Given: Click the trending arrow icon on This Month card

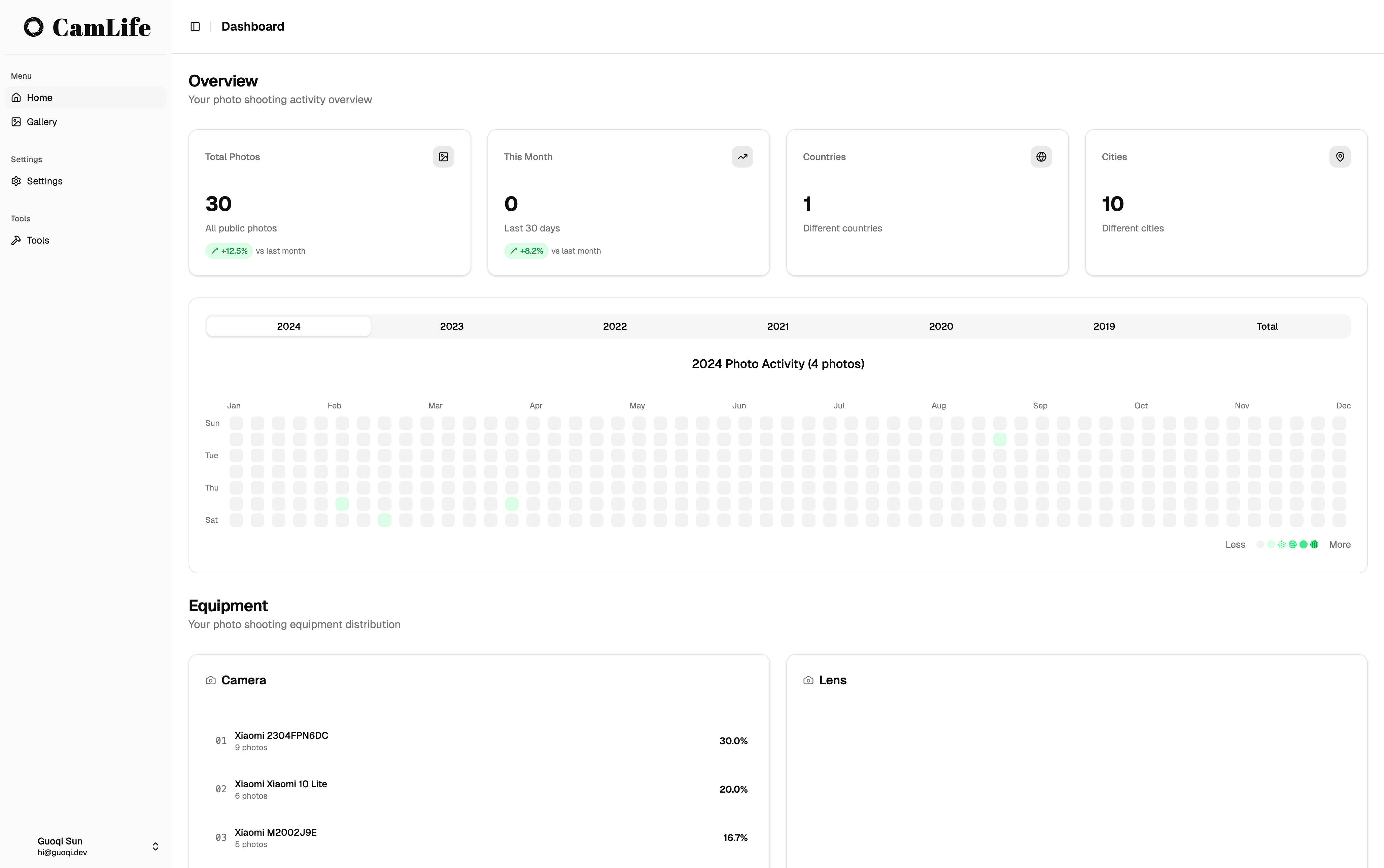Looking at the screenshot, I should click(742, 156).
